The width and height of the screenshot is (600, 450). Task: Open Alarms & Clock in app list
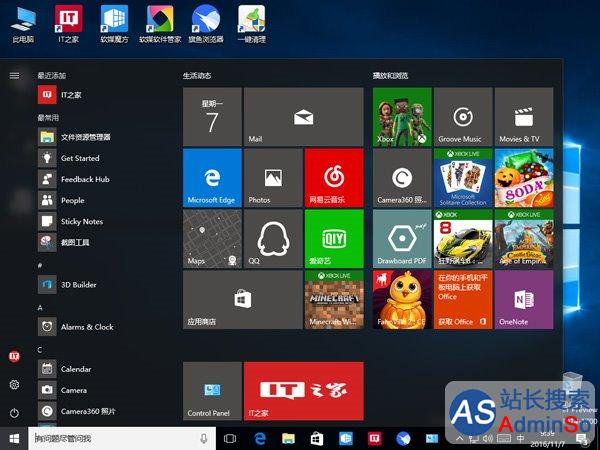(x=101, y=327)
